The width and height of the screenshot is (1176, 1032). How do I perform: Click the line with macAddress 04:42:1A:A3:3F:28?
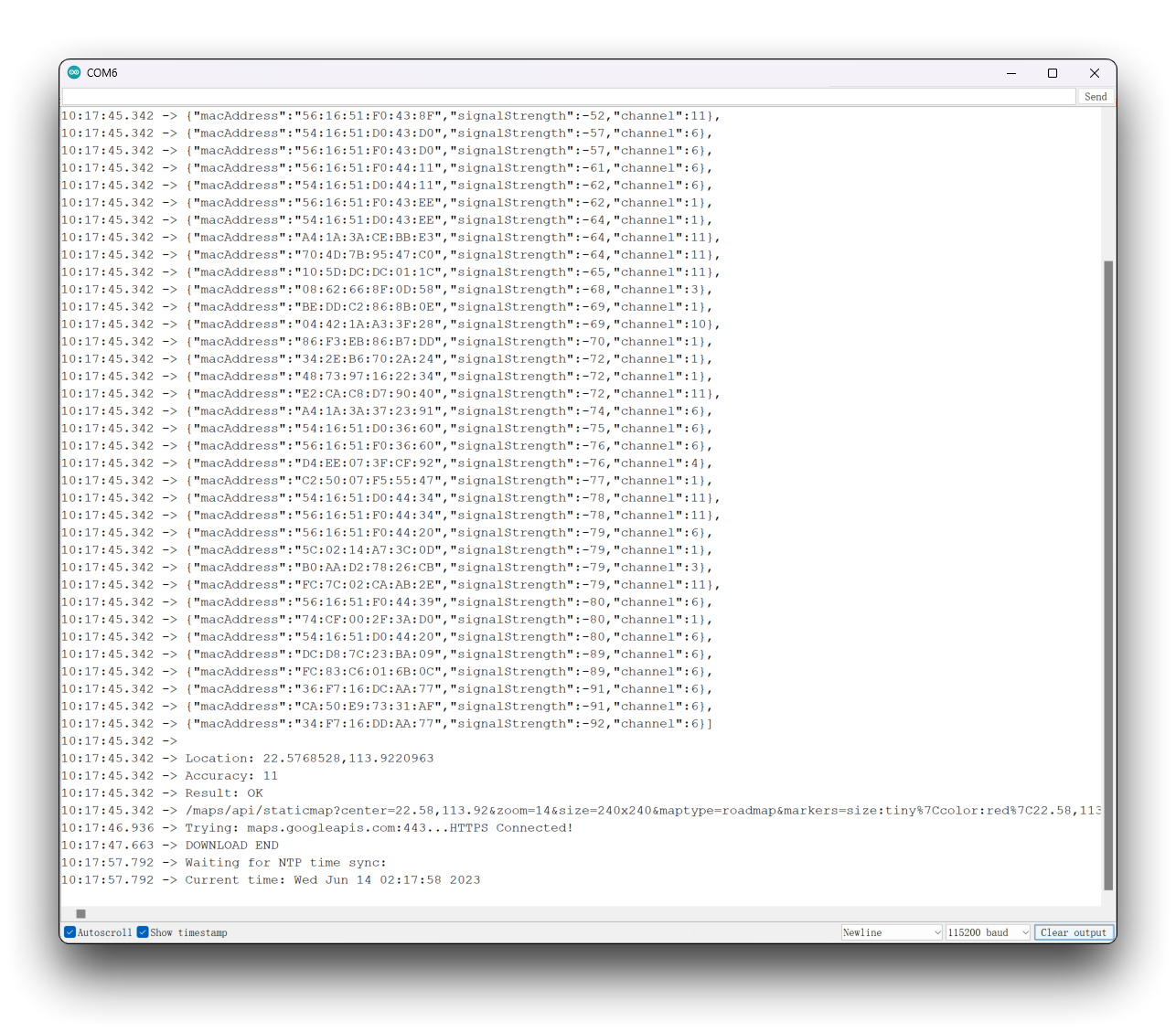point(390,324)
